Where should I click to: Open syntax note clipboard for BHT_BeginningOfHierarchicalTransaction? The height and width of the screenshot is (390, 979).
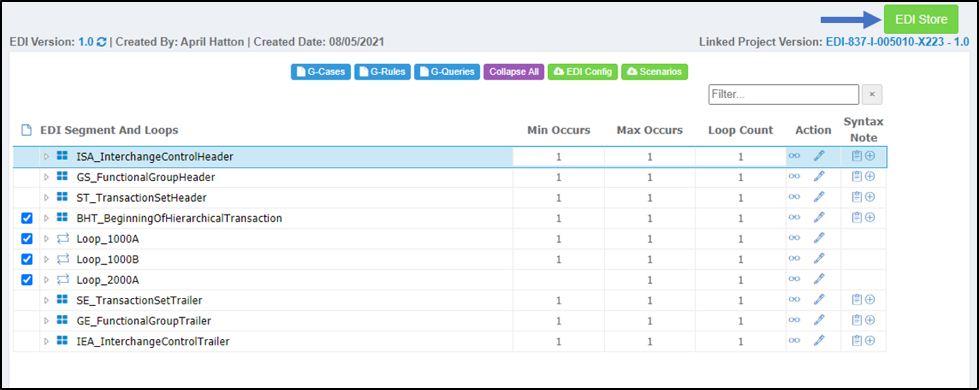coord(857,217)
